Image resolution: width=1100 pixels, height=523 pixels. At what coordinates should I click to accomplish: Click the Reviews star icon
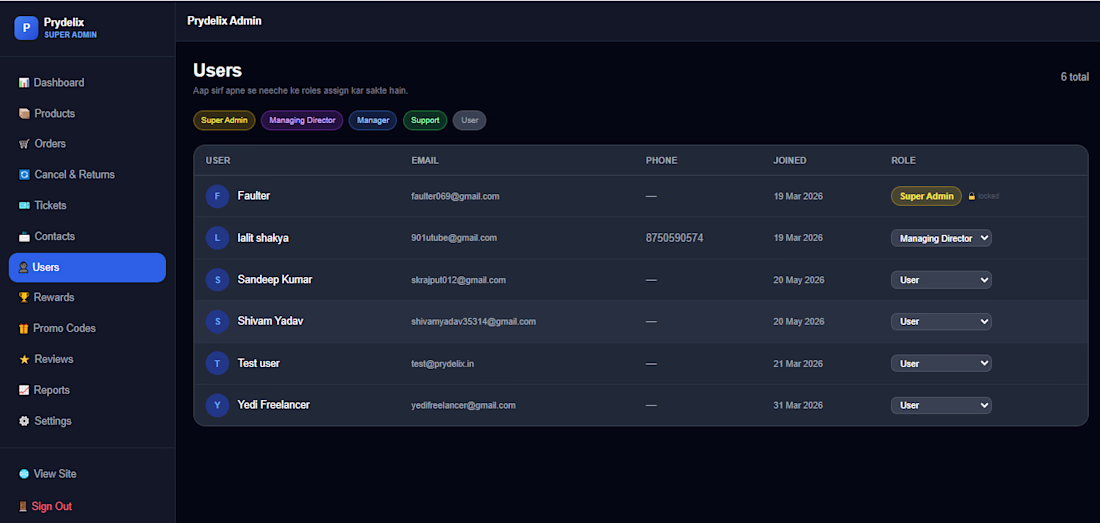pos(24,359)
